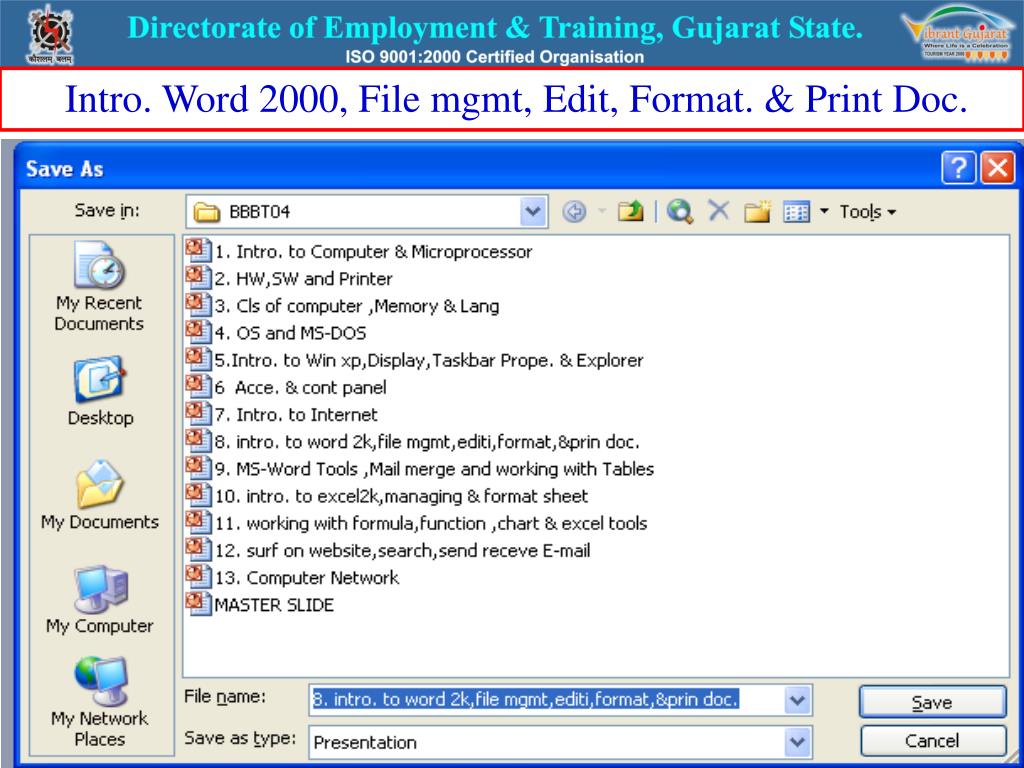The height and width of the screenshot is (768, 1024).
Task: Click the Delete X toolbar icon
Action: [718, 211]
